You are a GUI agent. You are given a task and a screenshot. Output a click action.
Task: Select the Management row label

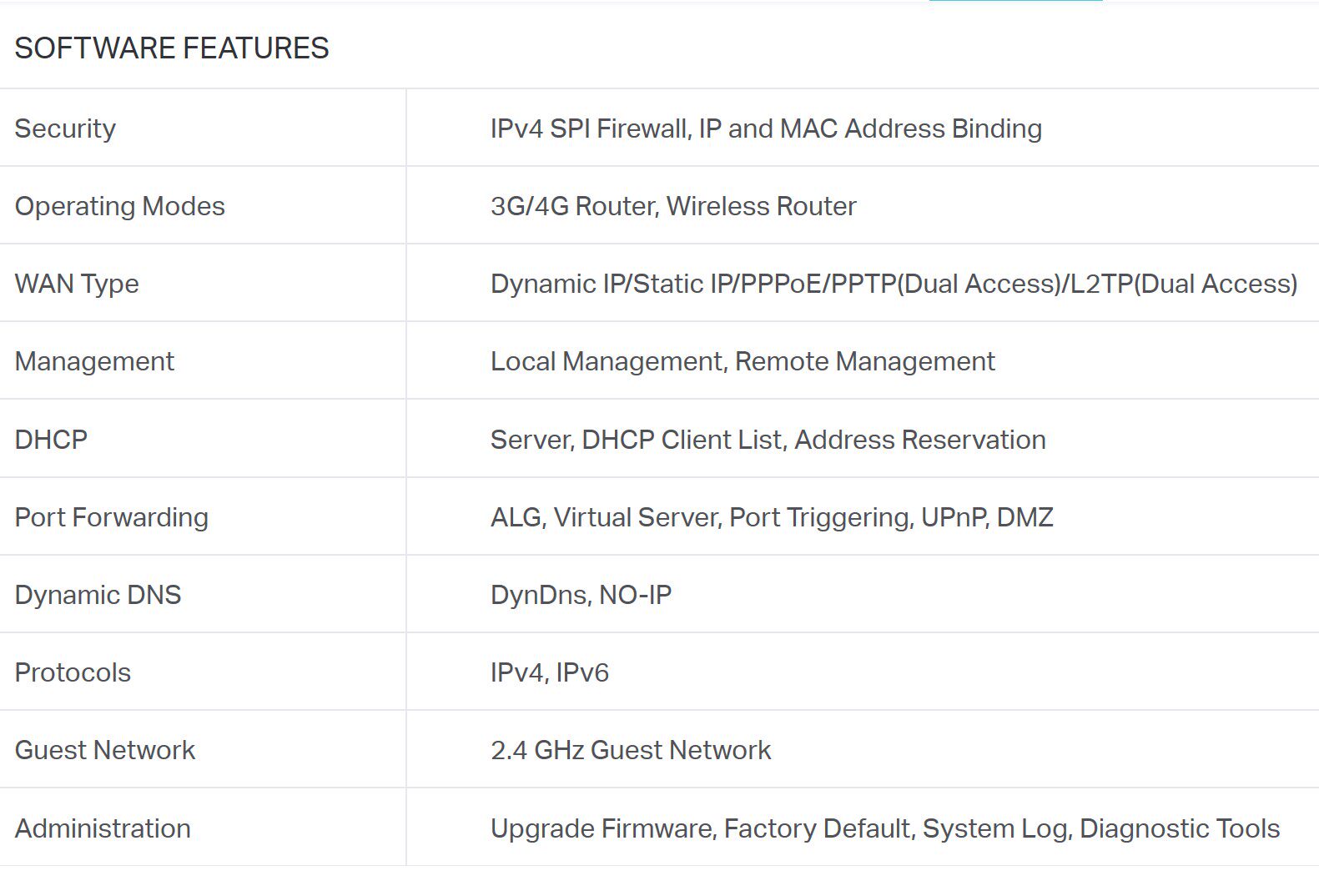tap(94, 361)
